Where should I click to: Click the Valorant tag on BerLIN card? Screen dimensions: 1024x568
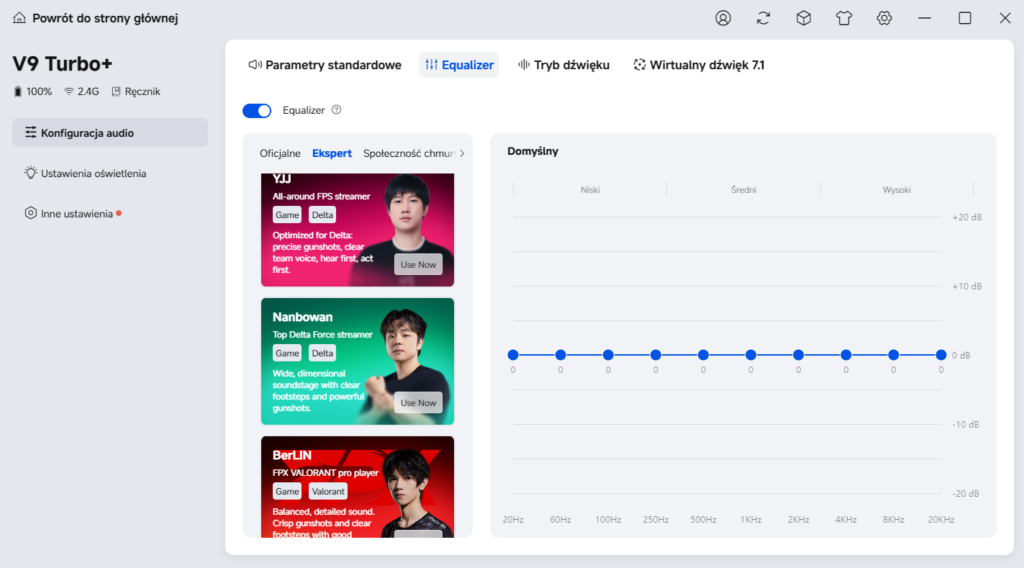[x=328, y=492]
